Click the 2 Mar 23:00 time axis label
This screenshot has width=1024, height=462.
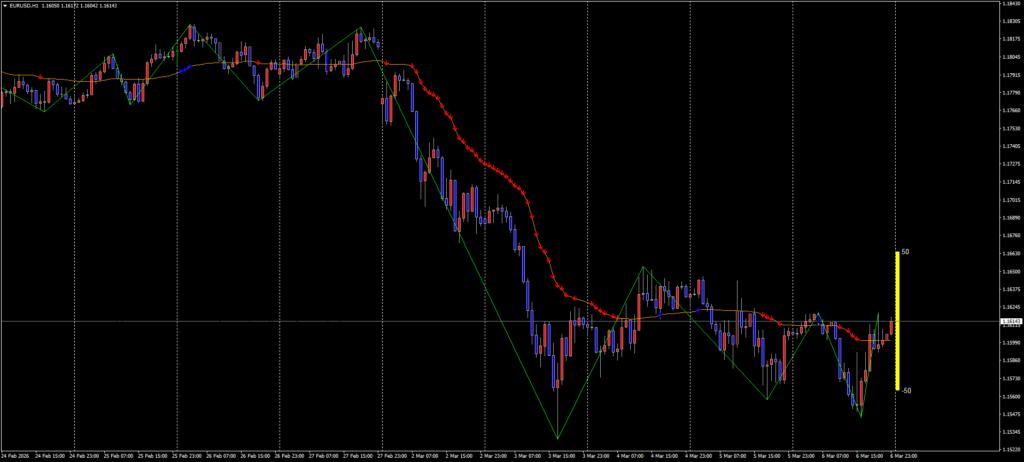coord(494,456)
